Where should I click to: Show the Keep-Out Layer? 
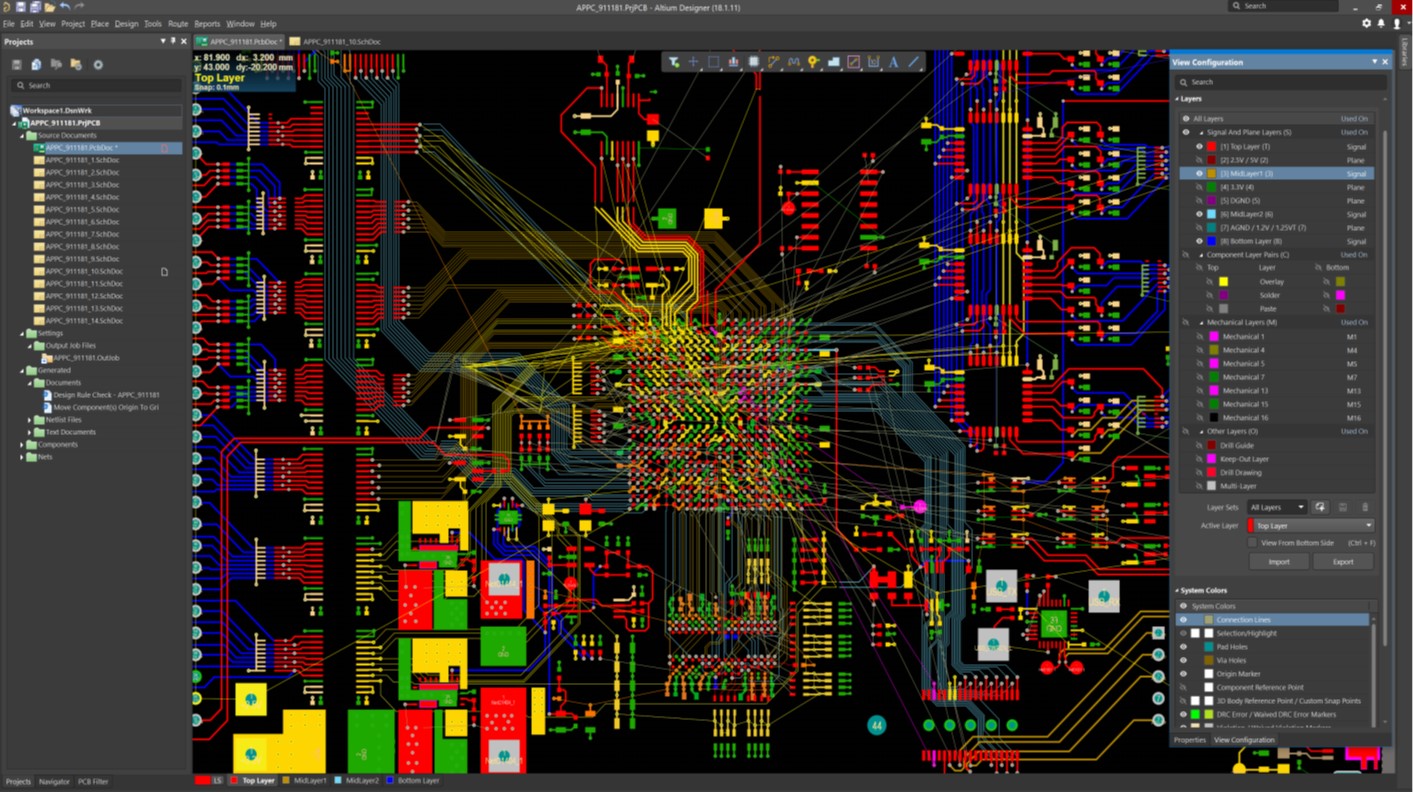tap(1199, 459)
